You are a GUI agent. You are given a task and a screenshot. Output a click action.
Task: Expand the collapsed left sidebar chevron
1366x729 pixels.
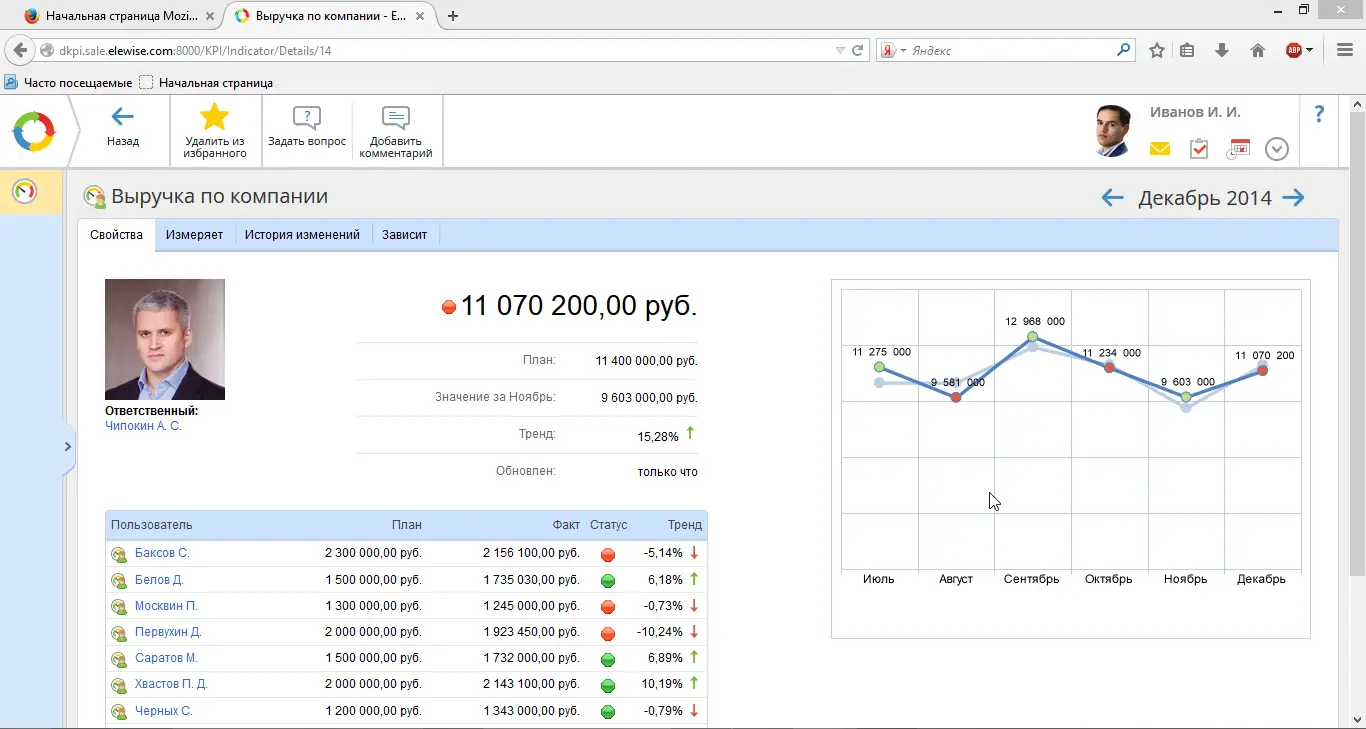68,447
